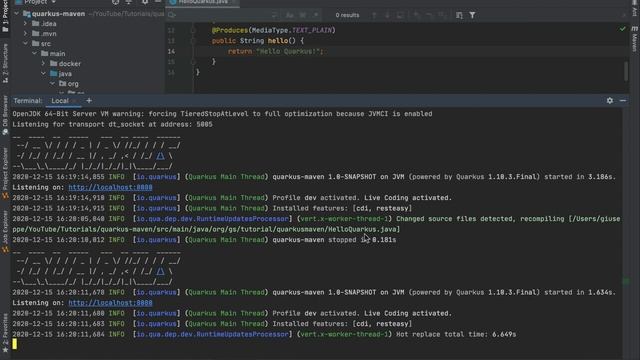The height and width of the screenshot is (360, 640).
Task: Collapse the org package
Action: click(52, 84)
